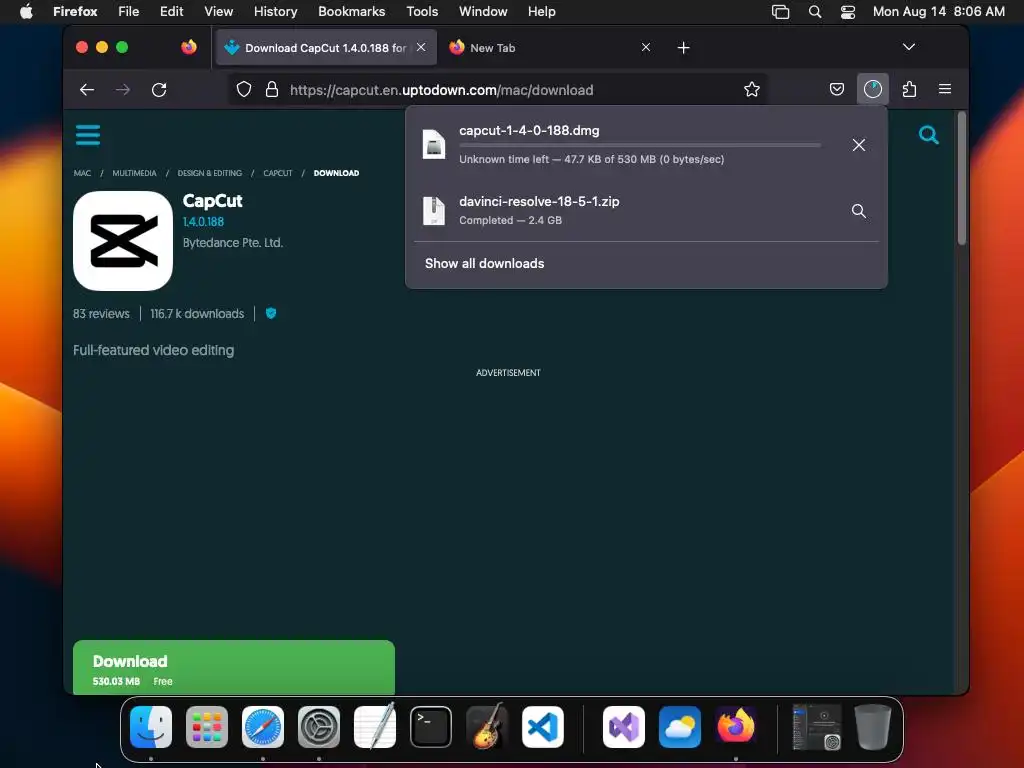Open the 83 reviews link

101,313
